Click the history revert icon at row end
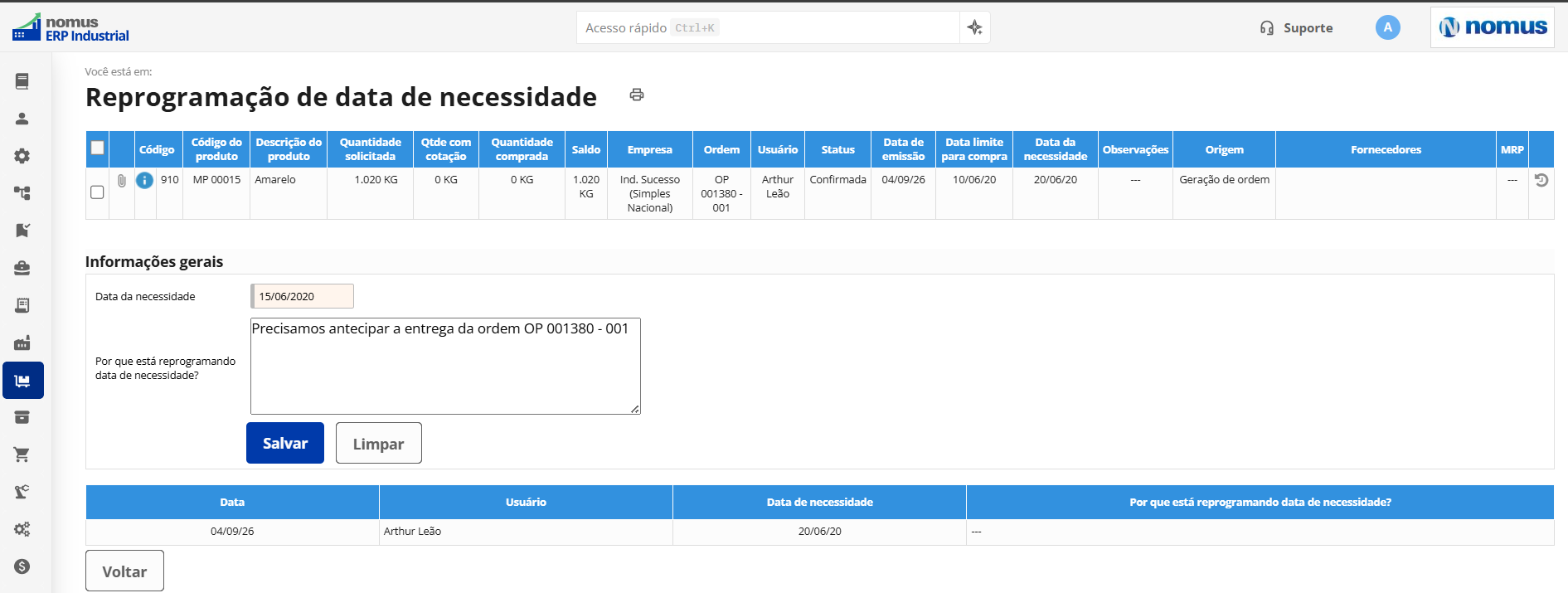This screenshot has width=1568, height=593. tap(1541, 180)
